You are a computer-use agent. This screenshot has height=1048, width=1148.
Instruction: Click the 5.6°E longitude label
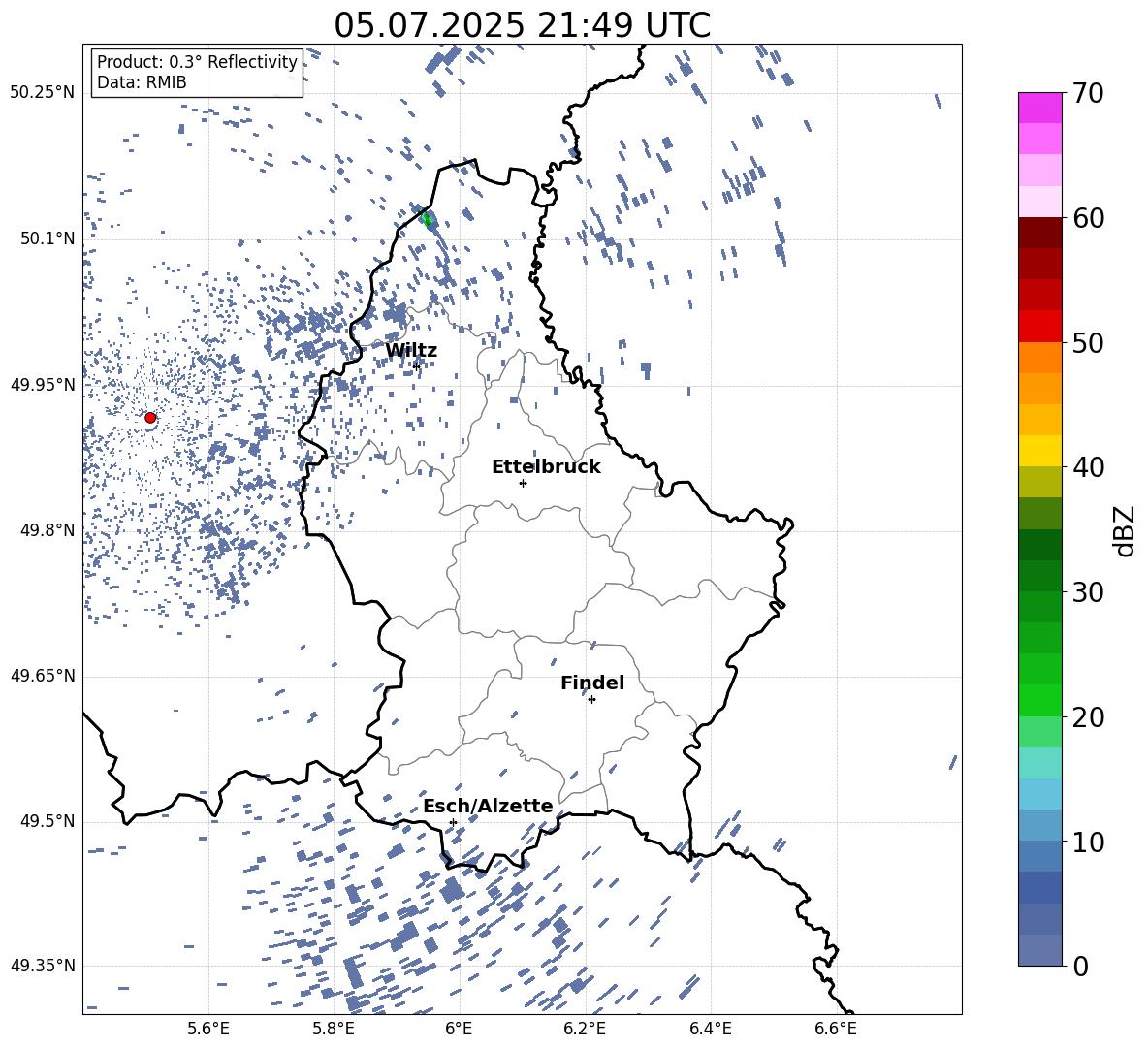[x=208, y=1029]
